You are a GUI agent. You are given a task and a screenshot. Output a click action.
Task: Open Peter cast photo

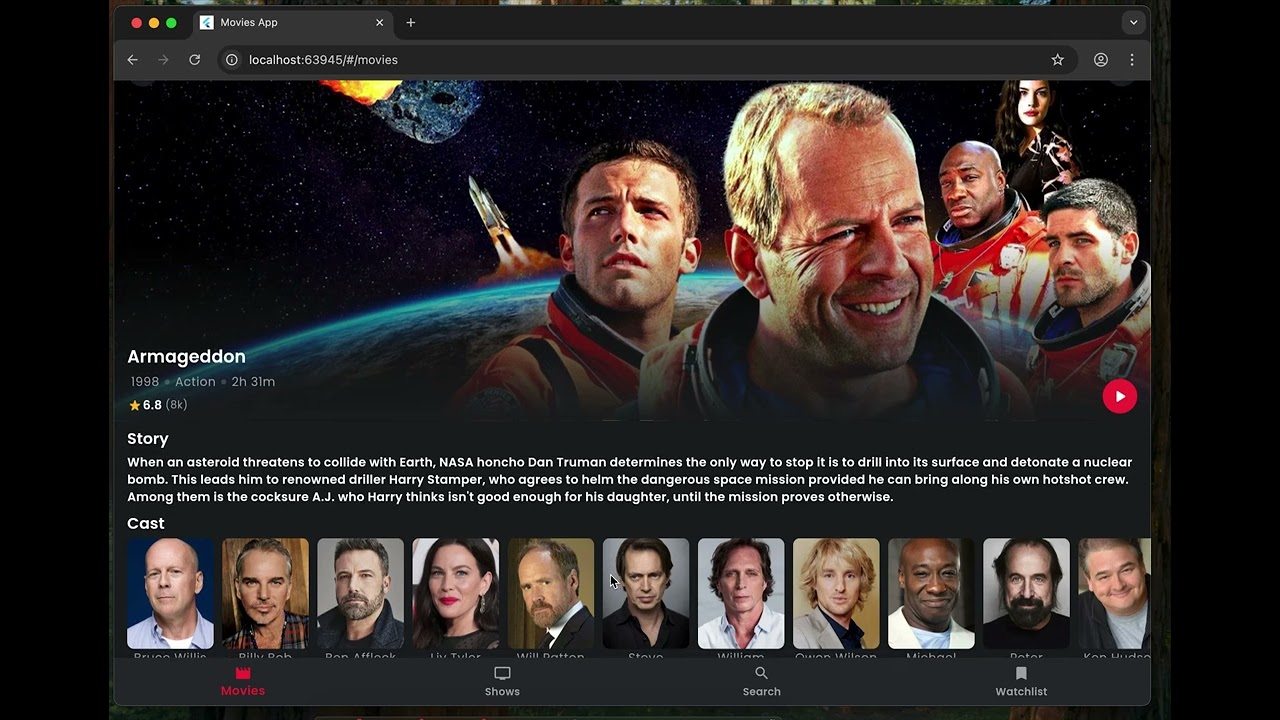[1026, 593]
